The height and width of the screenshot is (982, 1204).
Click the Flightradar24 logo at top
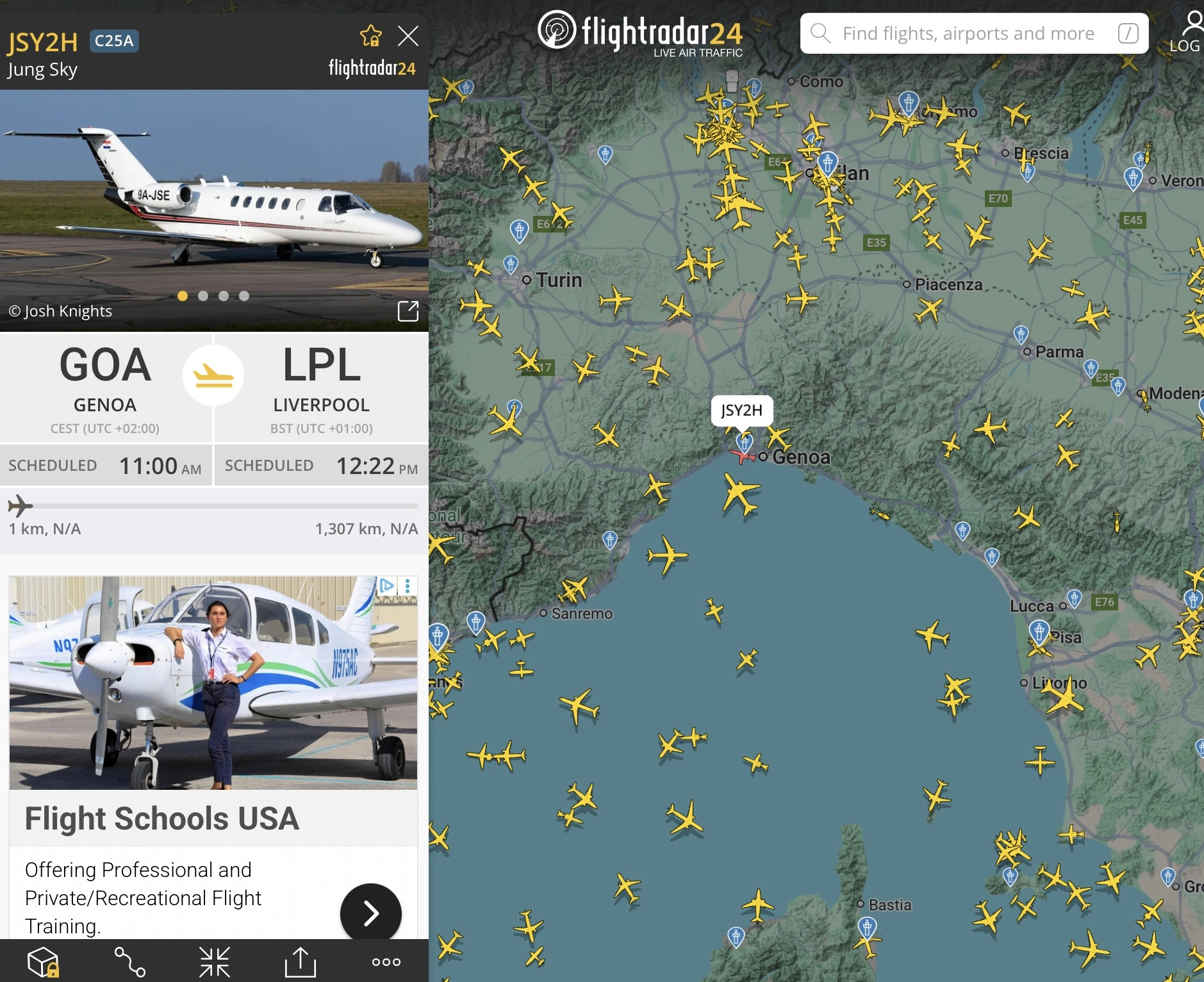(640, 33)
